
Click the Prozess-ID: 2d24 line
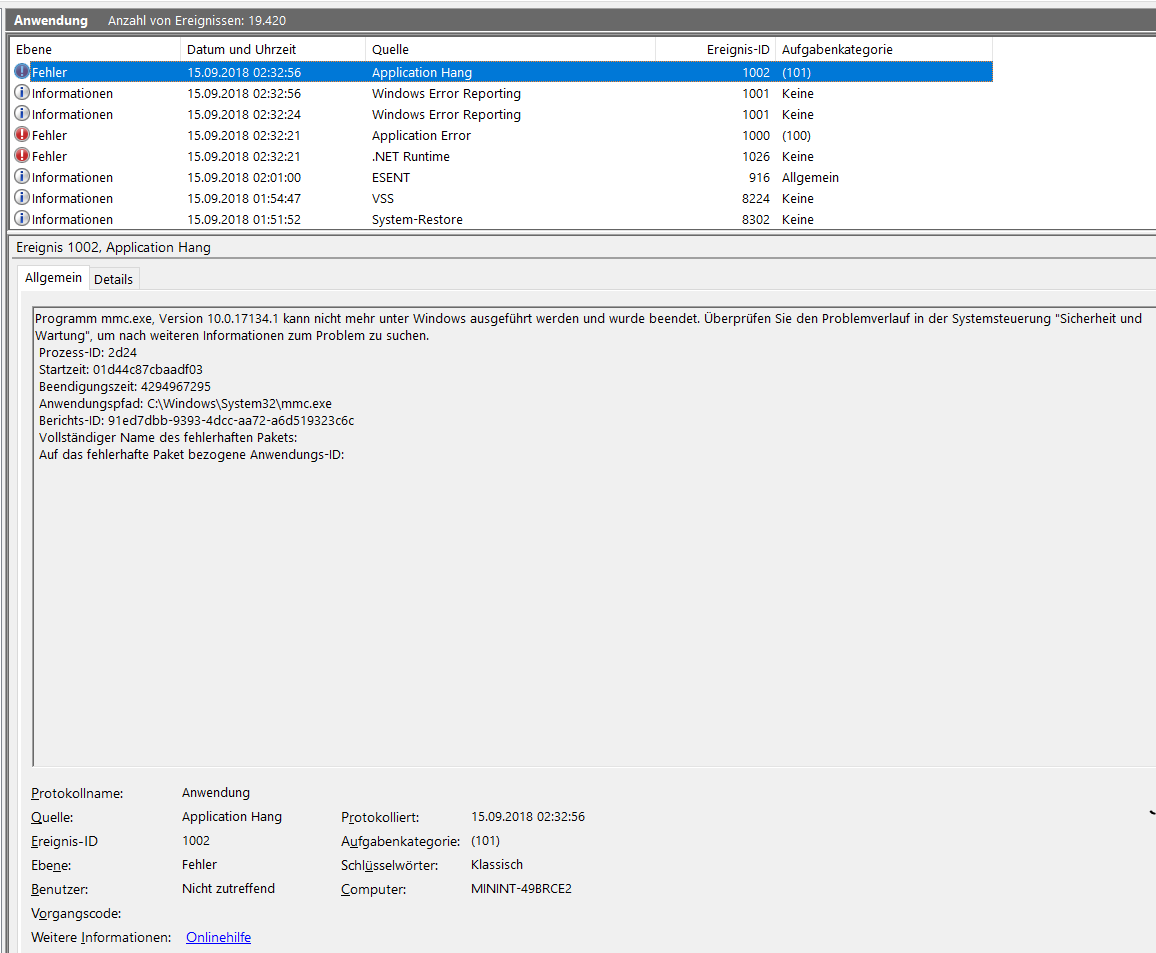[x=88, y=352]
